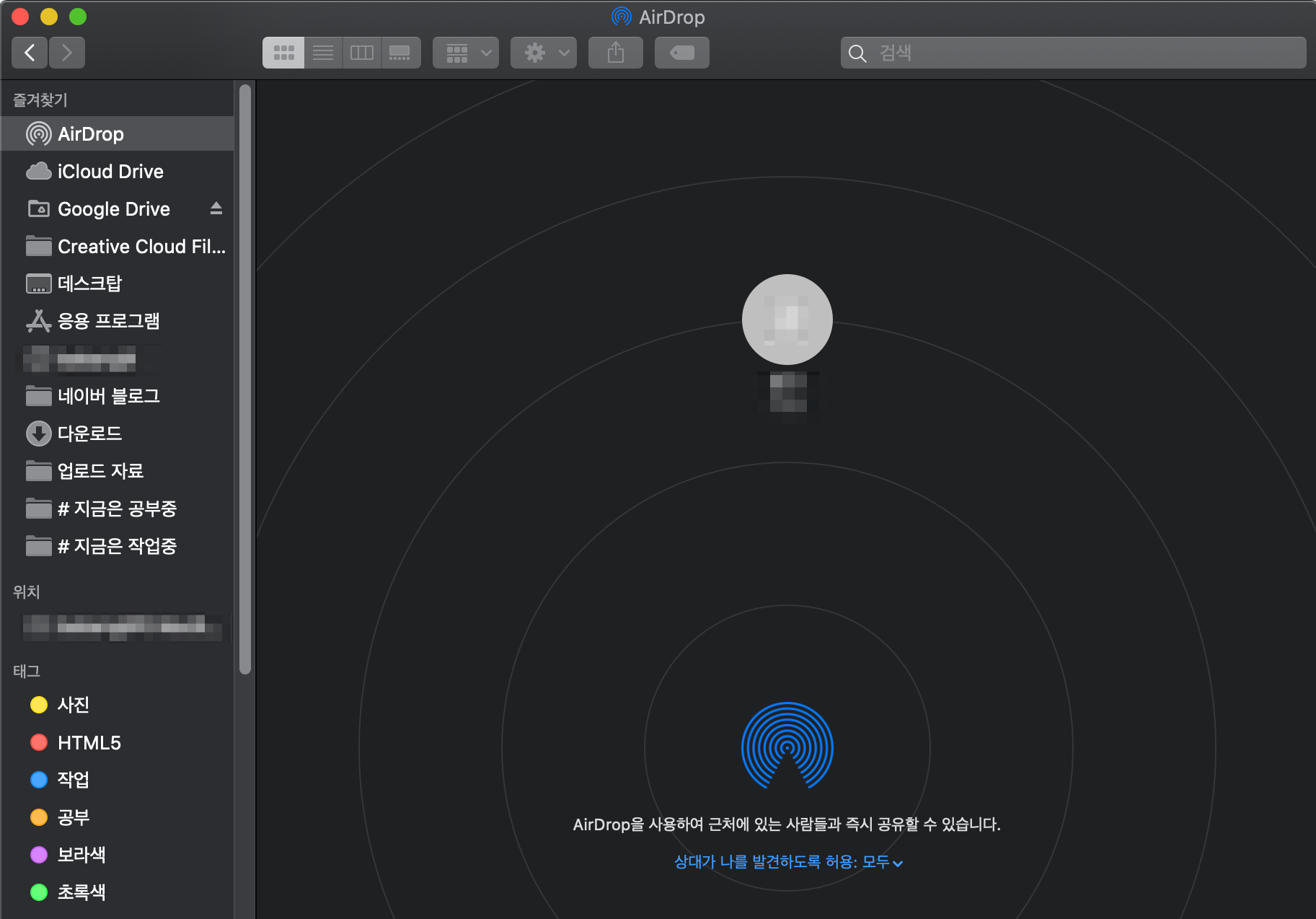Open # 지금은 공부중 folder
Screen dimensions: 1316x919
point(118,509)
